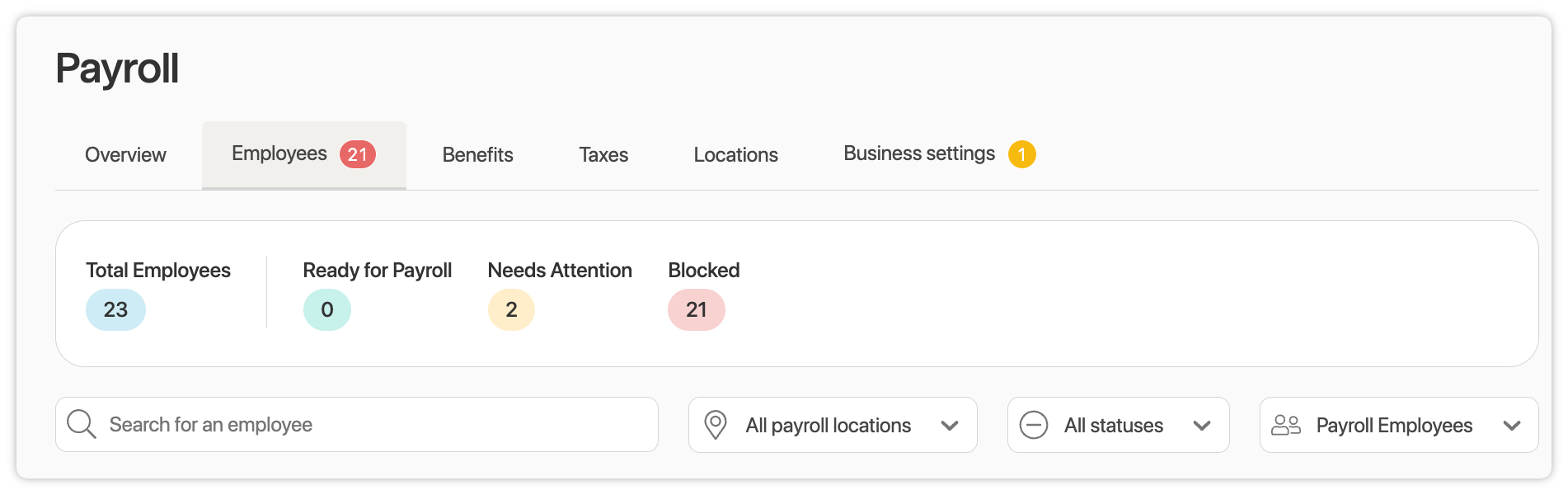Go to the Taxes tab
Viewport: 1568px width, 495px height.
[x=603, y=155]
